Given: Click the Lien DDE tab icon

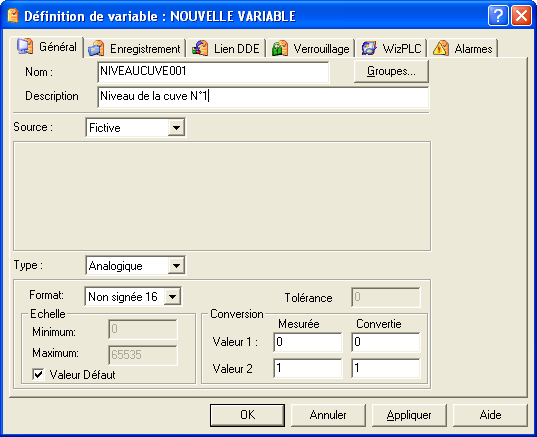Looking at the screenshot, I should tap(200, 48).
